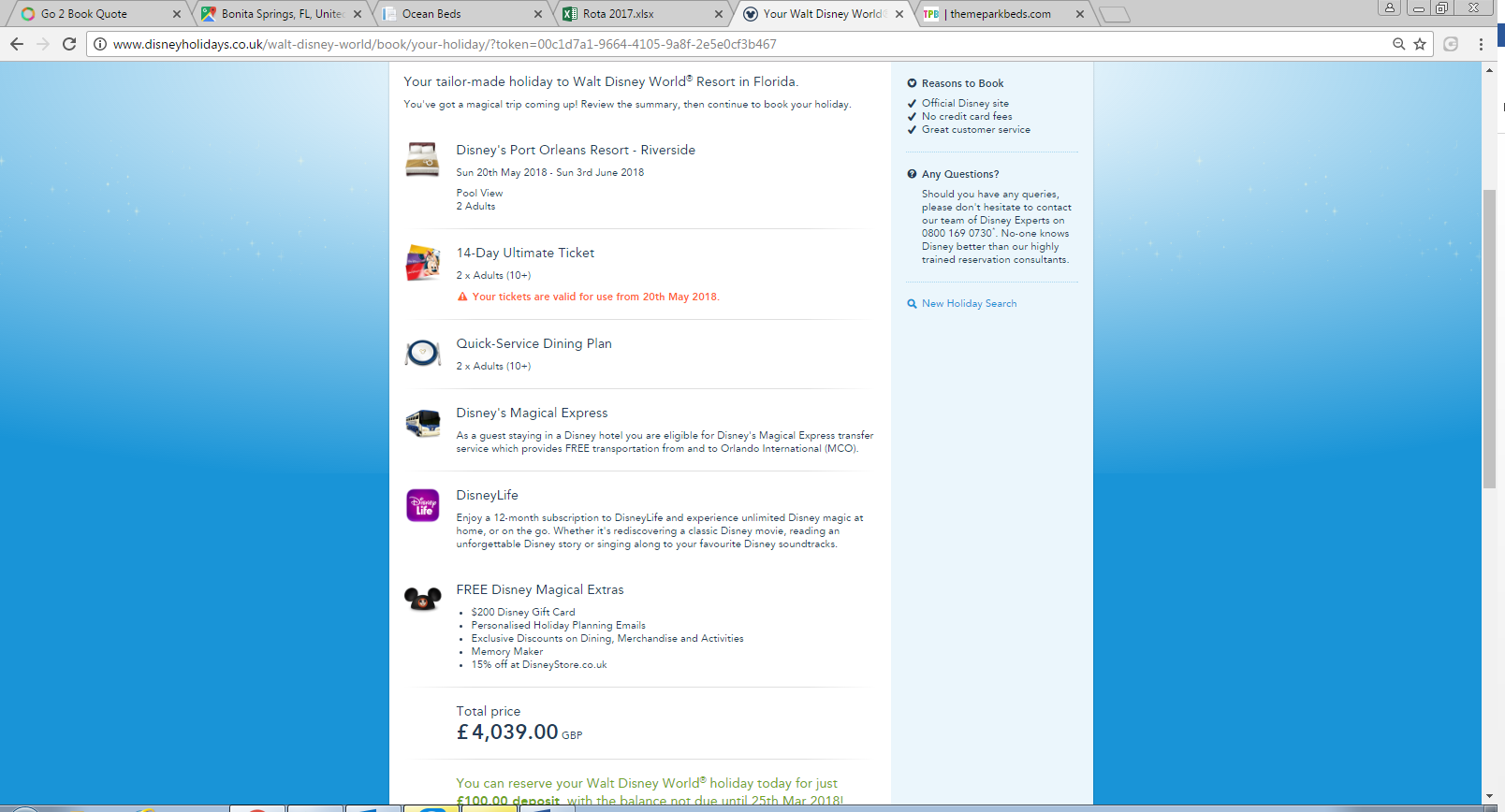Click the DisneyLife heading text
This screenshot has height=812, width=1505.
coord(487,495)
